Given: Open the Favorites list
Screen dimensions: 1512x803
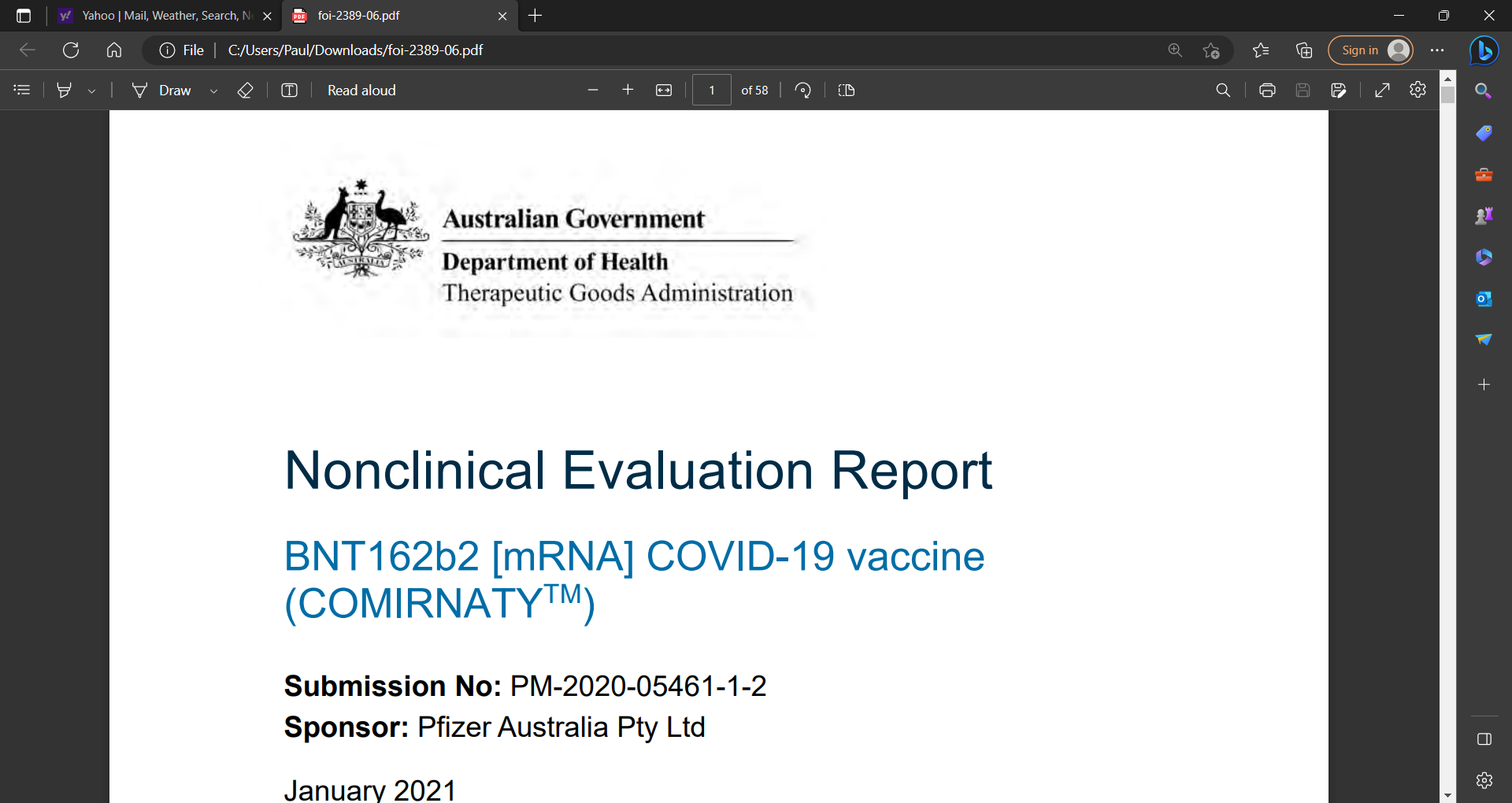Looking at the screenshot, I should tap(1261, 50).
